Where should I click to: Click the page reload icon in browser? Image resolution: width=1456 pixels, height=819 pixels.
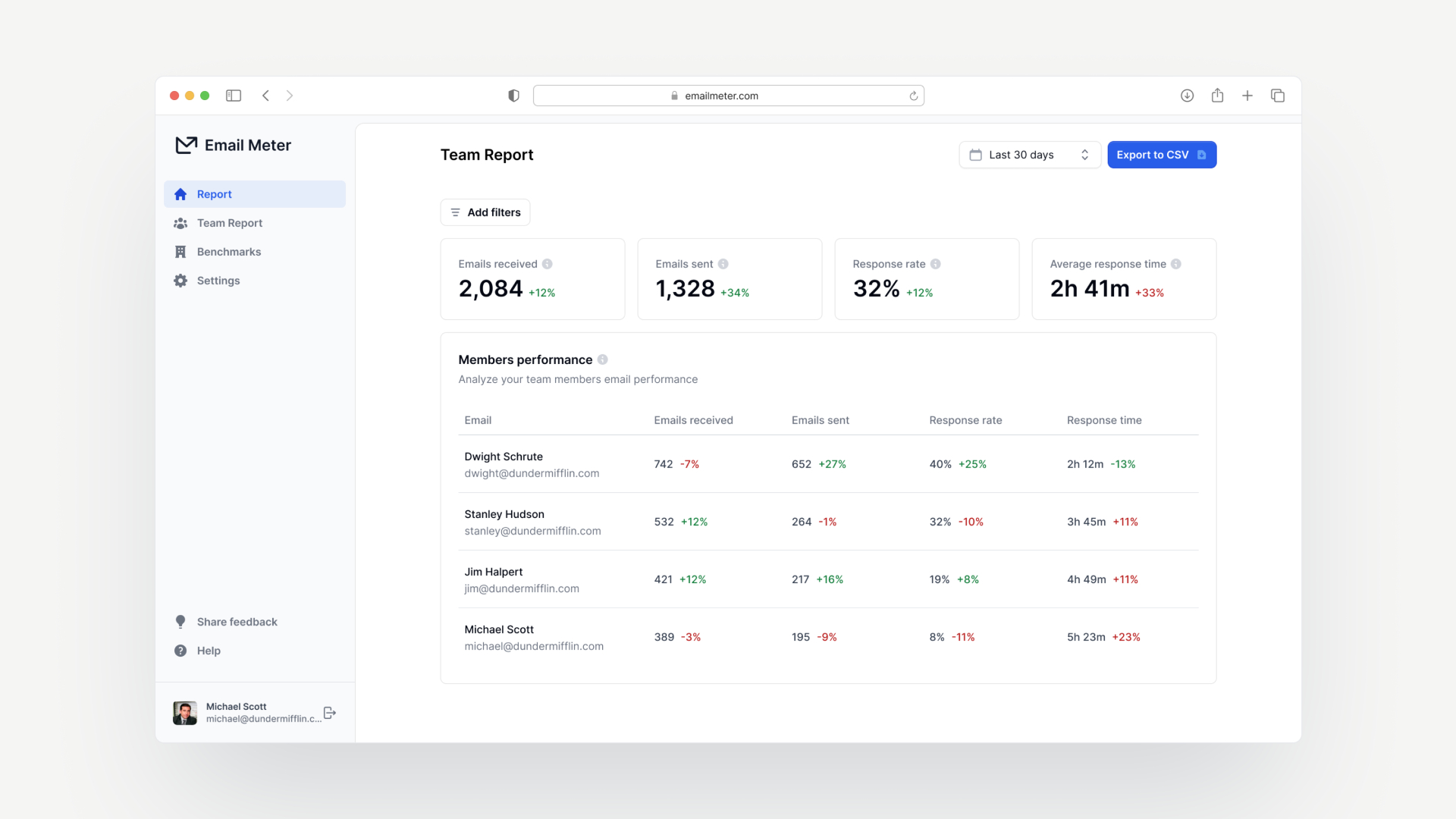tap(913, 95)
